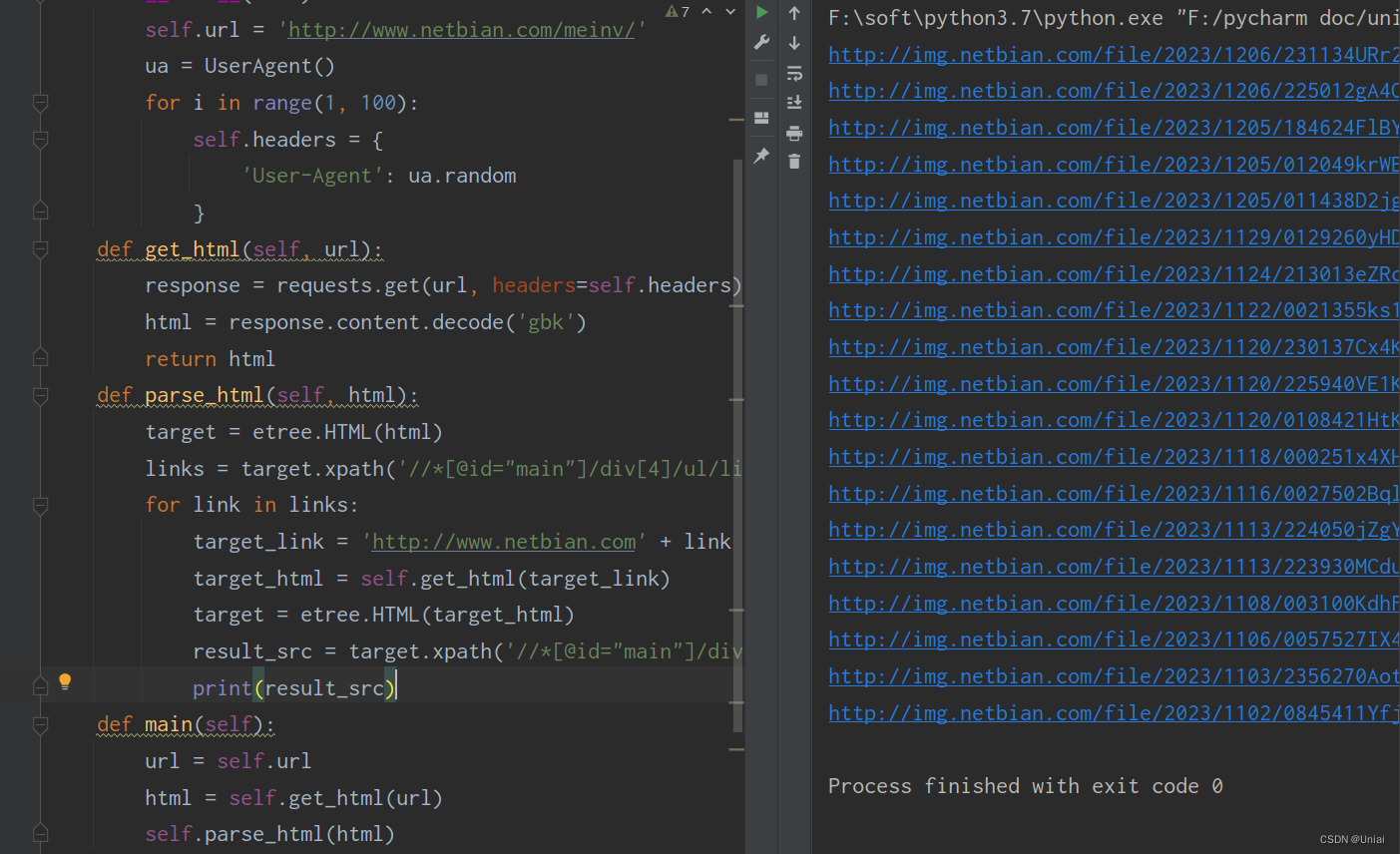Click 'Process finished with exit code 0' text
This screenshot has height=854, width=1400.
point(1026,786)
